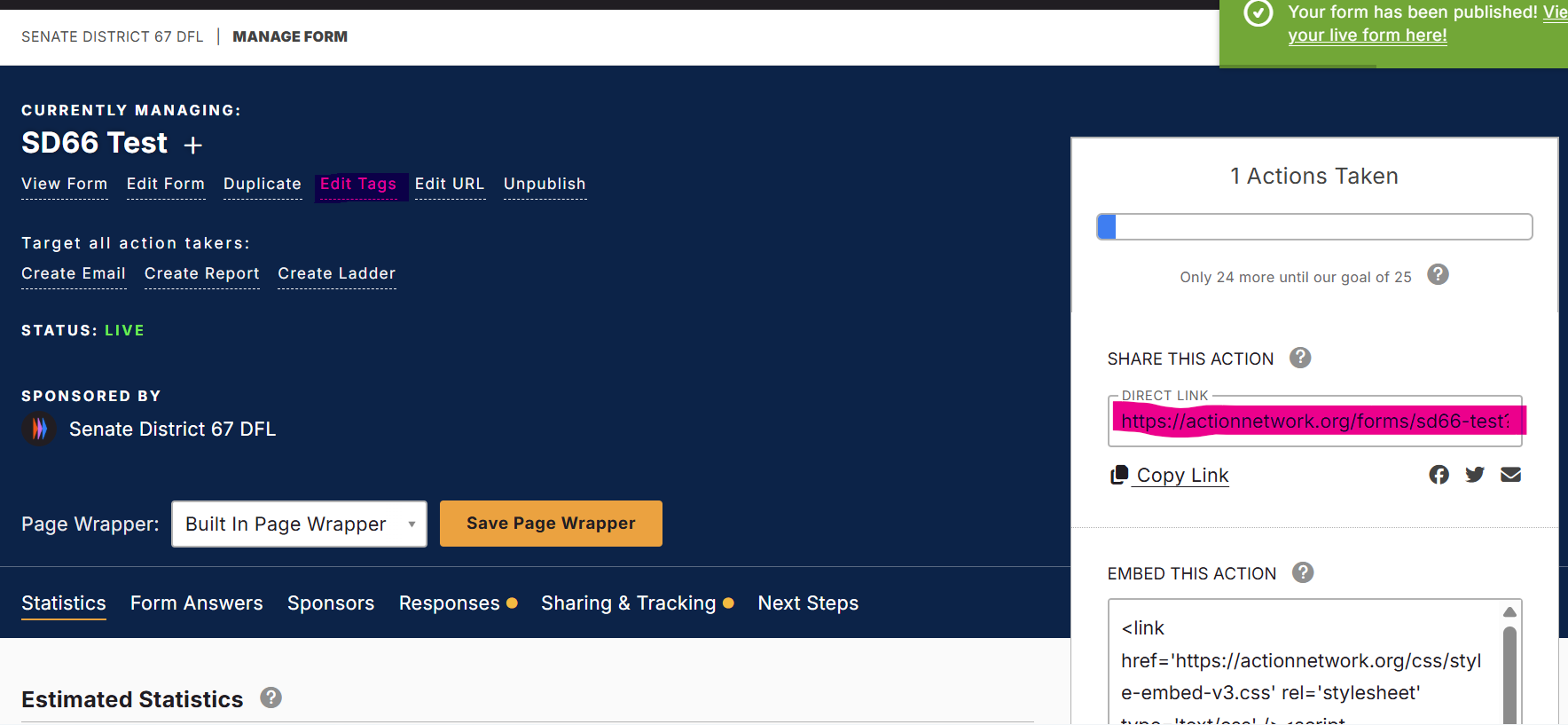The width and height of the screenshot is (1568, 725).
Task: Click the embed code box scrollbar thumb
Action: (x=1509, y=674)
